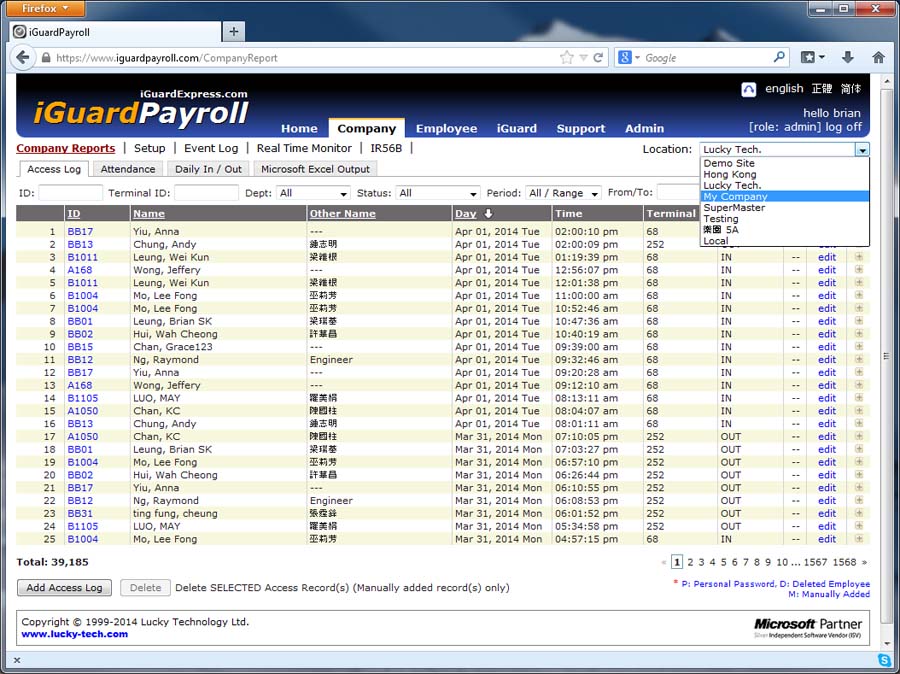Open the Firefox bookmarks menu icon
Screen dimensions: 900x674
[x=812, y=57]
